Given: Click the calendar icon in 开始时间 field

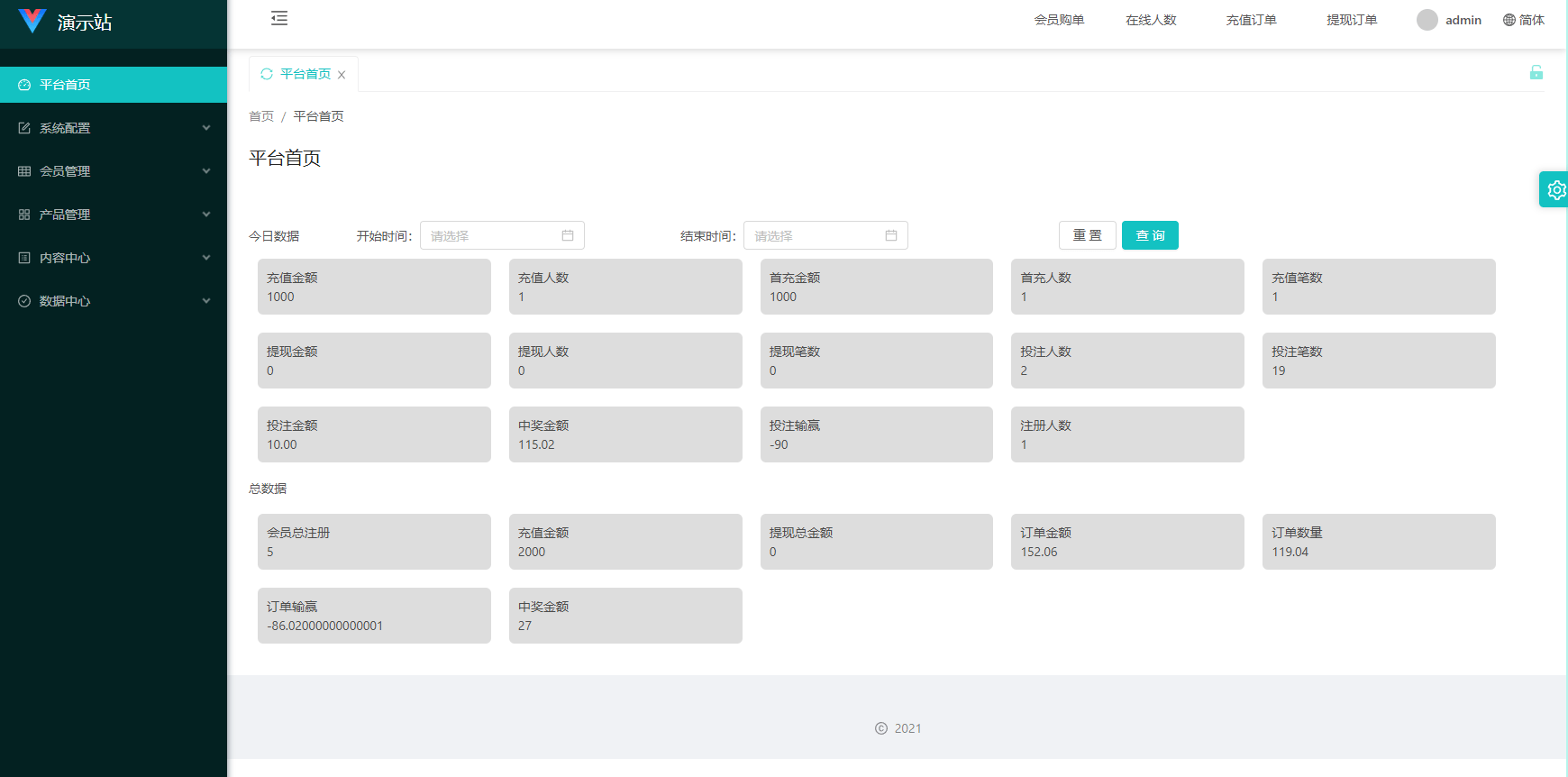Looking at the screenshot, I should point(568,235).
